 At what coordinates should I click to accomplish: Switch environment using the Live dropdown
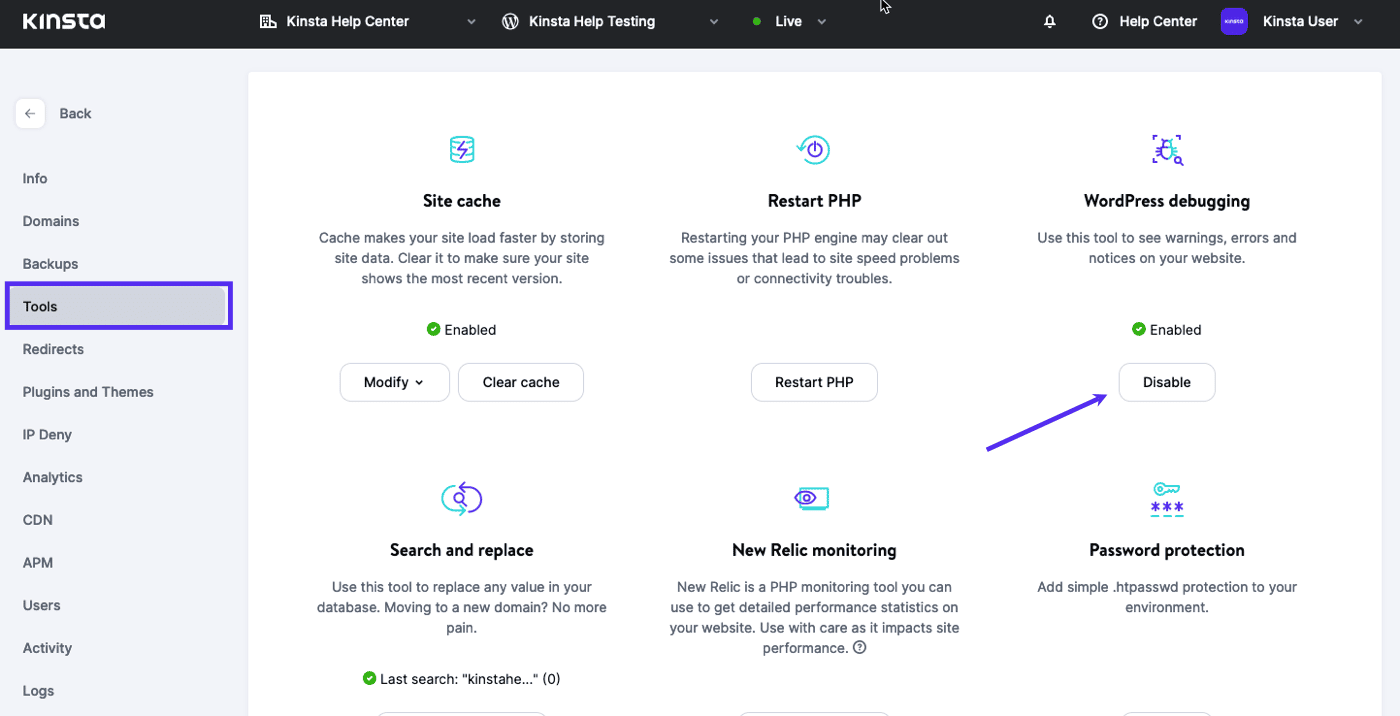pyautogui.click(x=790, y=21)
